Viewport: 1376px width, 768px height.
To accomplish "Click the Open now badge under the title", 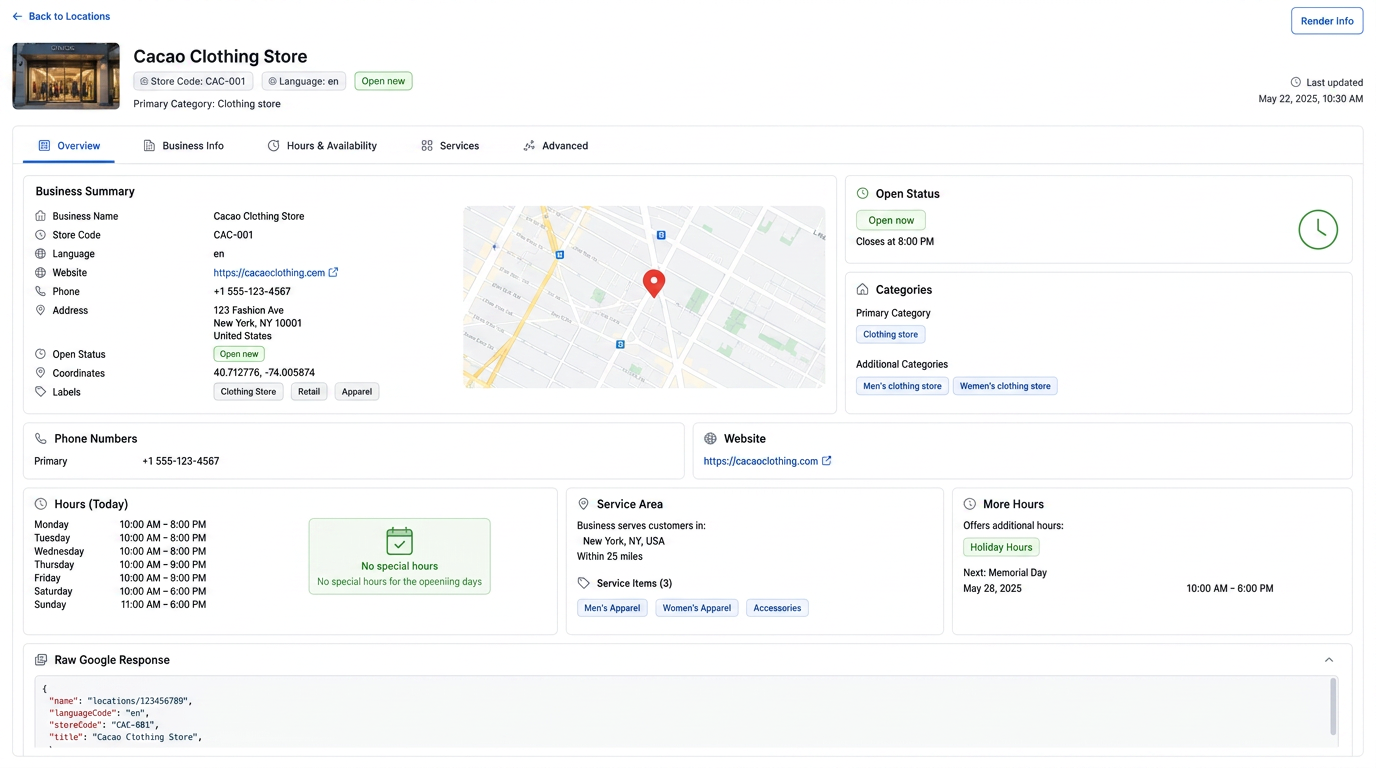I will point(383,81).
